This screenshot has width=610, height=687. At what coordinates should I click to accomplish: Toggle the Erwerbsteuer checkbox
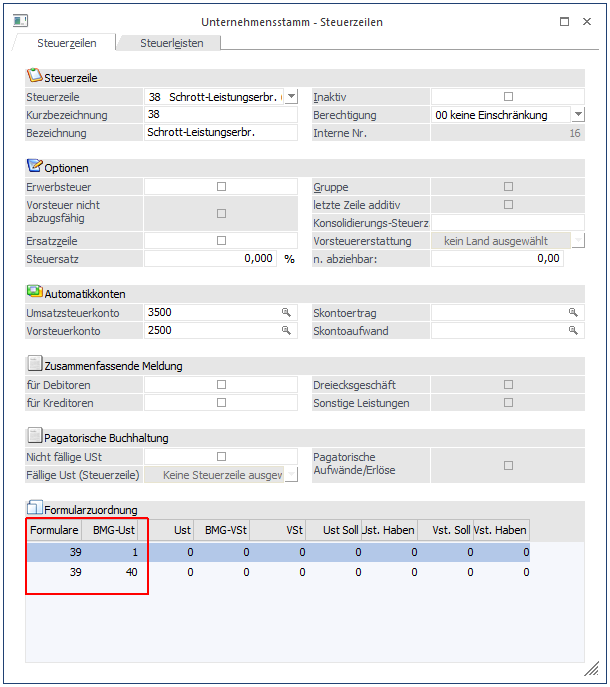tap(221, 187)
